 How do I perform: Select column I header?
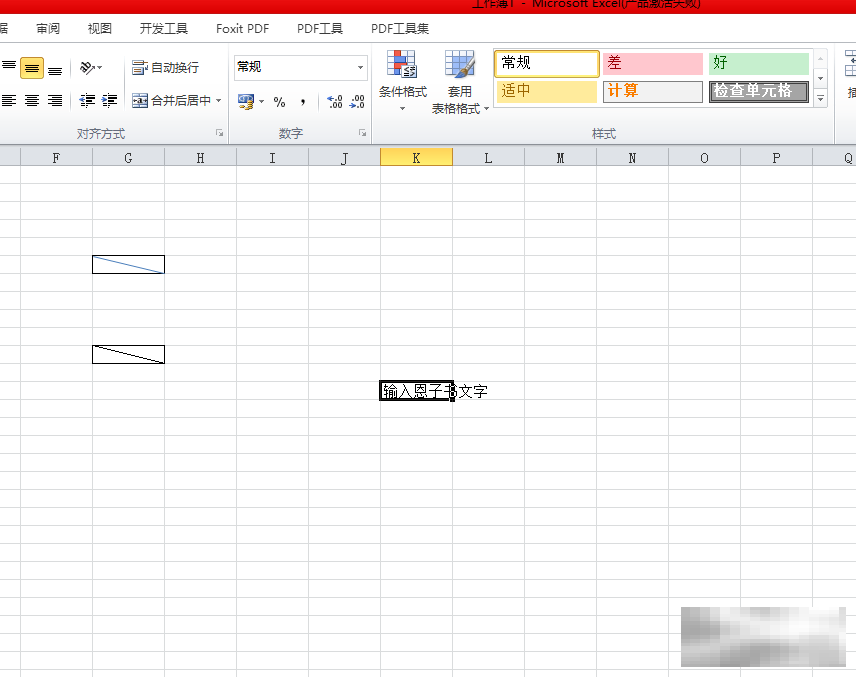coord(272,158)
